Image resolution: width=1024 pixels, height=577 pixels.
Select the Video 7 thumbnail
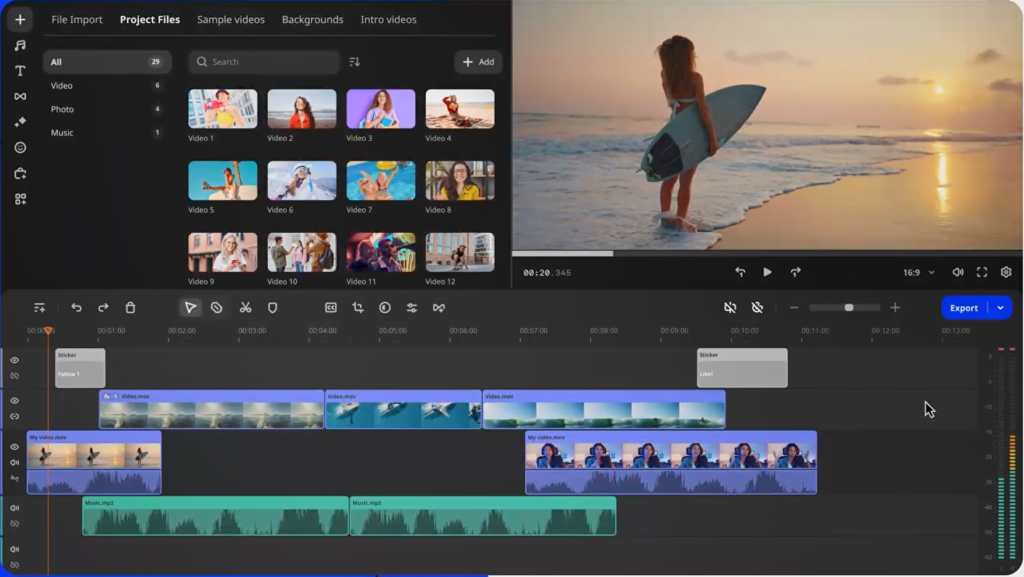[x=381, y=178]
